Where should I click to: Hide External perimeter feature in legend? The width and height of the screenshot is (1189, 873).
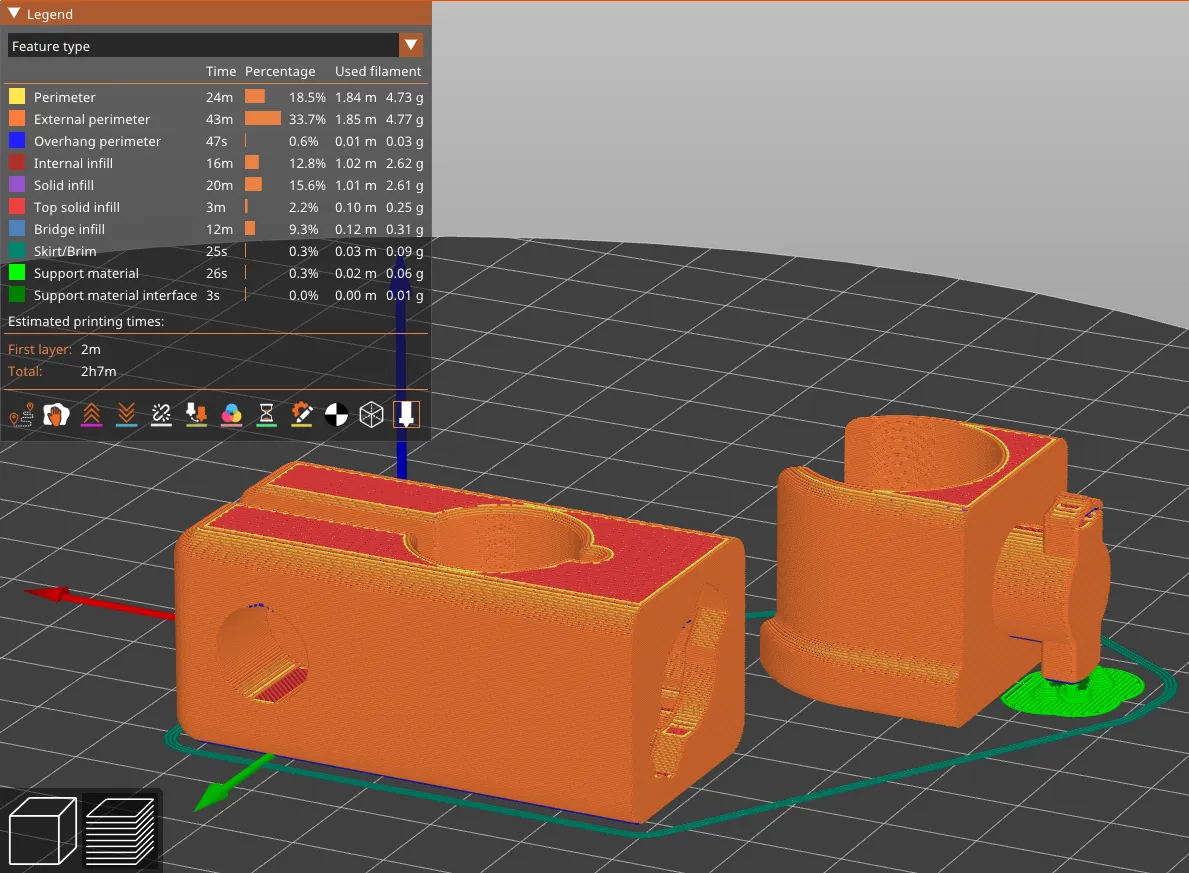click(92, 119)
